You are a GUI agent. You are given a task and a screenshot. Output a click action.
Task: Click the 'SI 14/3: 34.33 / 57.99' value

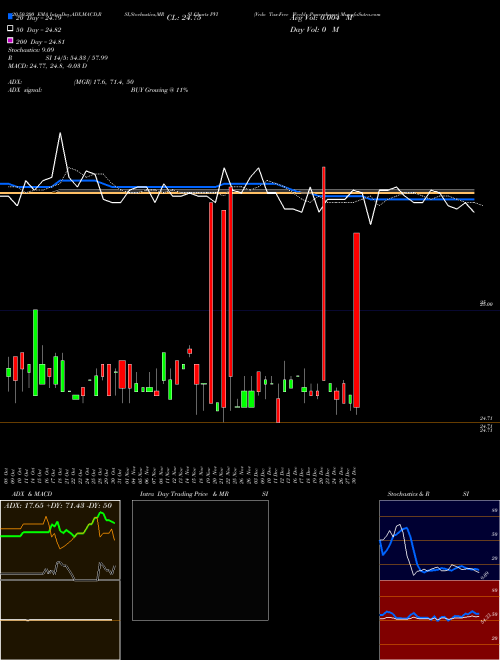tap(77, 58)
